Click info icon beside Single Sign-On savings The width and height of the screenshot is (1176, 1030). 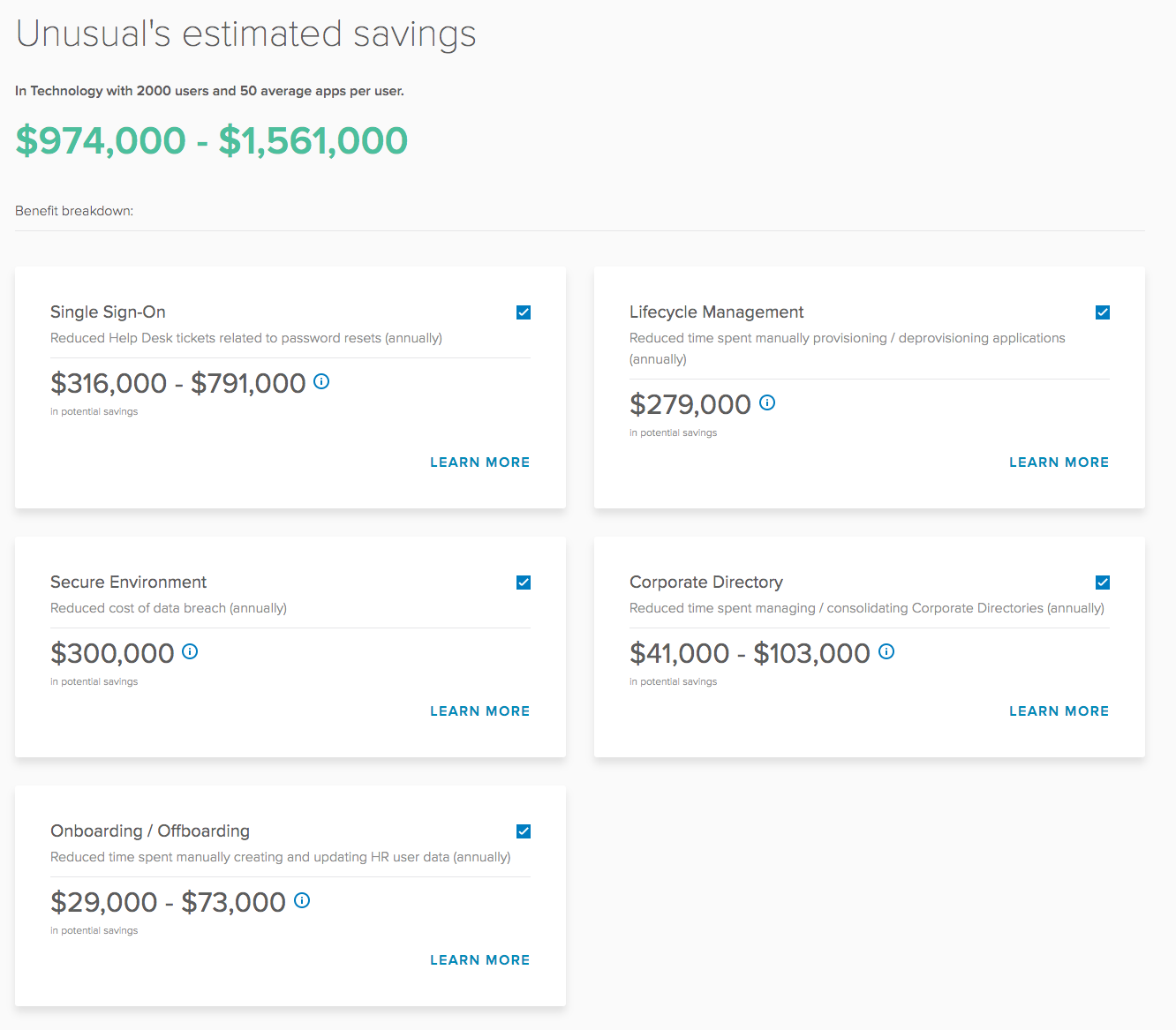321,381
